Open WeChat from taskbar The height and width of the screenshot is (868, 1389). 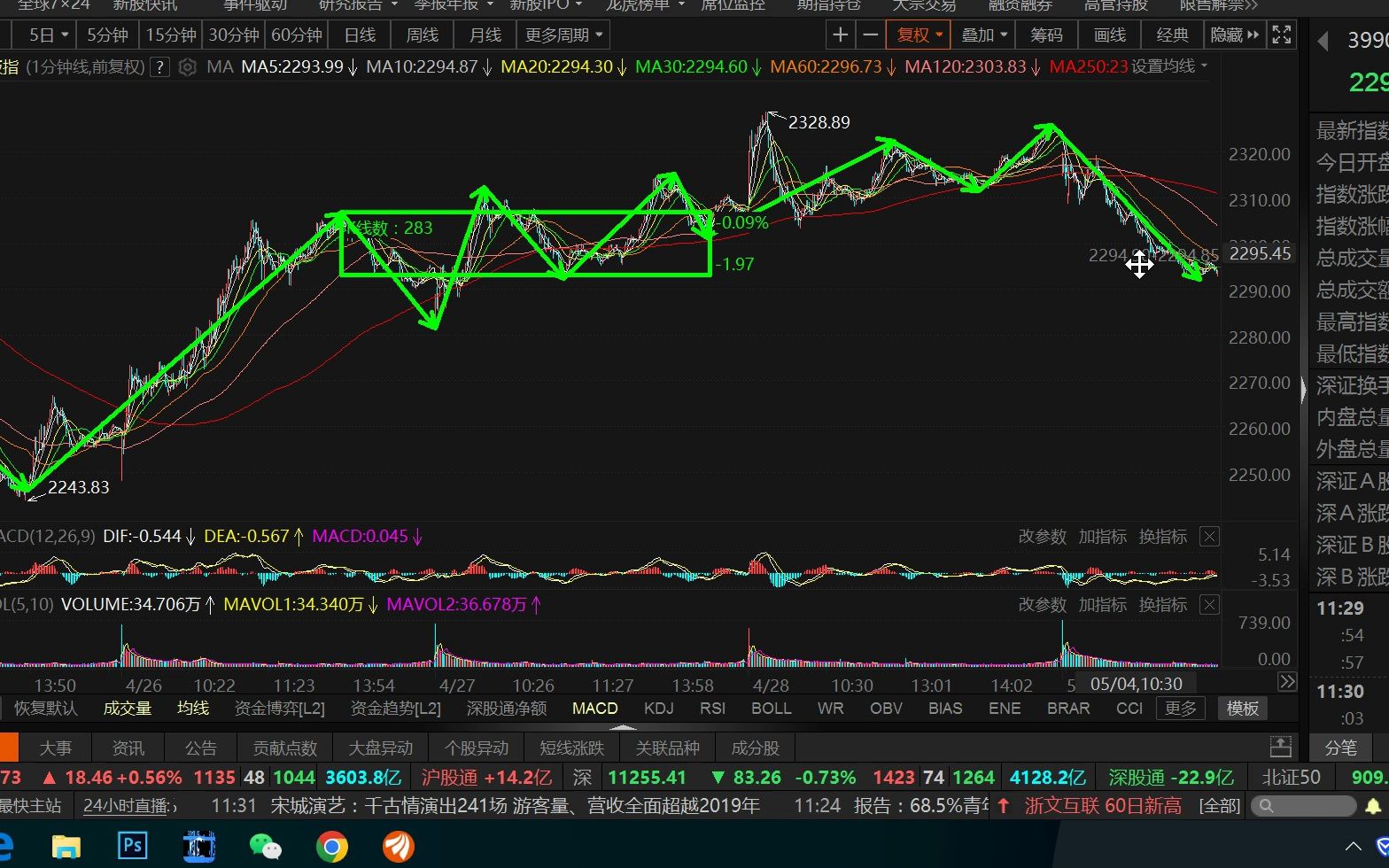point(265,847)
